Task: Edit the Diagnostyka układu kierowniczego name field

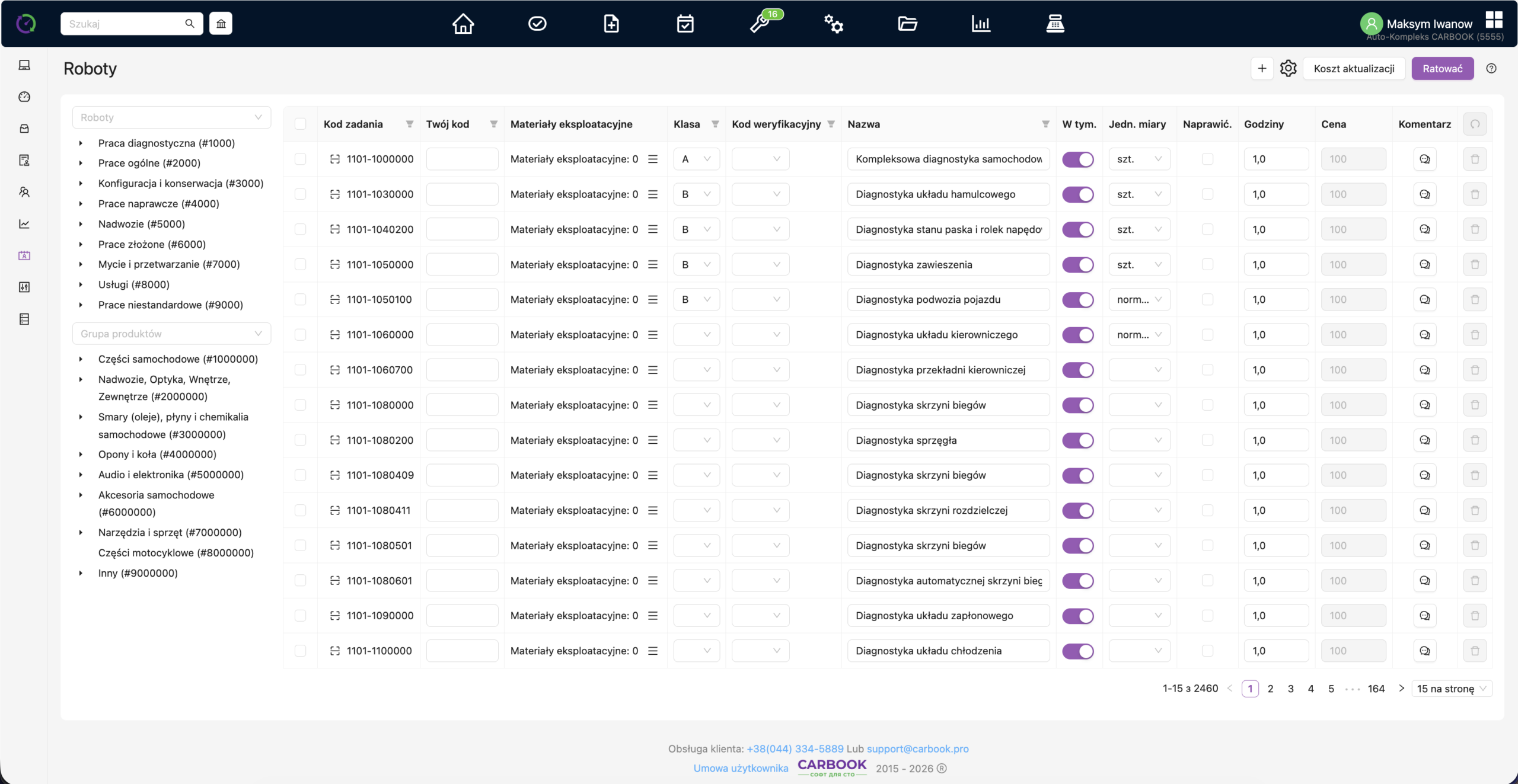Action: pyautogui.click(x=948, y=335)
